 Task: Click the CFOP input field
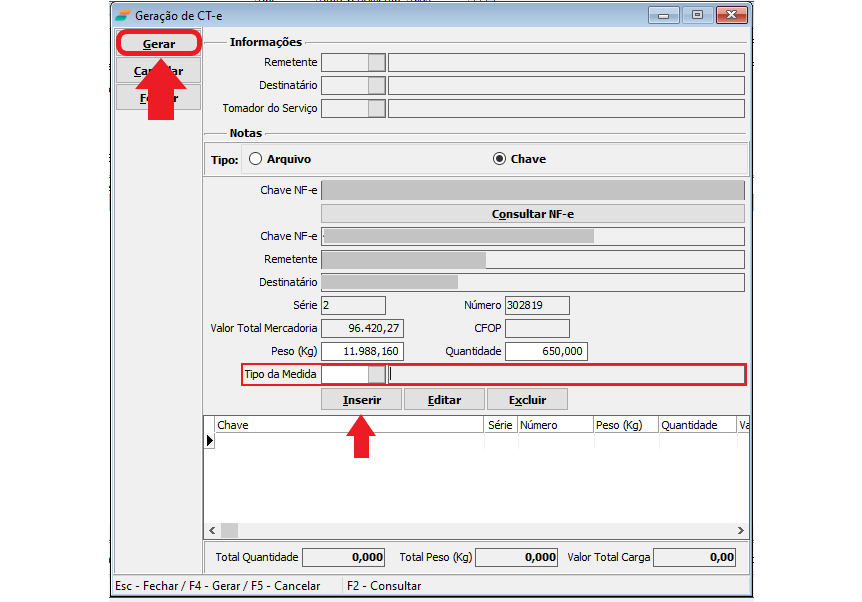[537, 329]
